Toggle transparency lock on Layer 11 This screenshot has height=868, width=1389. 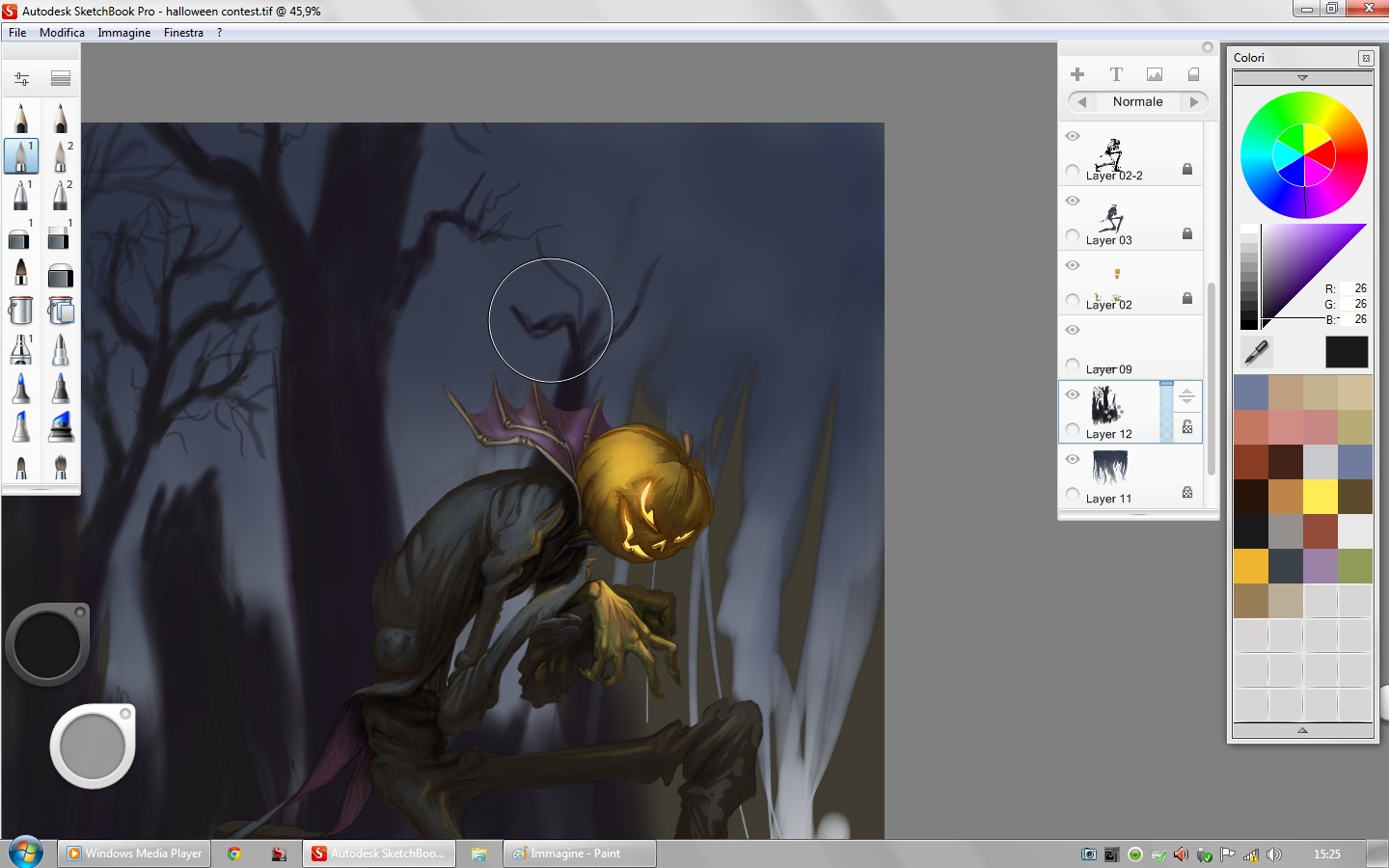point(1187,492)
